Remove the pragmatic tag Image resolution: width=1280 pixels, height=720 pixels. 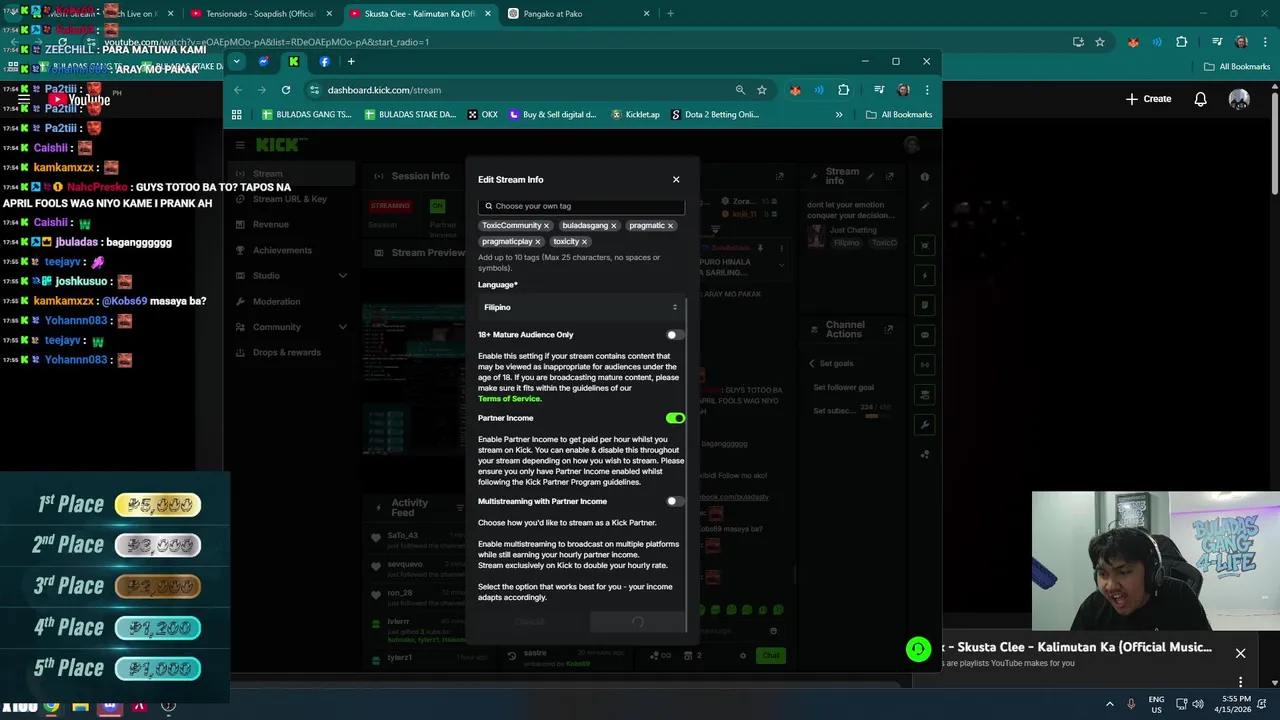tap(670, 226)
